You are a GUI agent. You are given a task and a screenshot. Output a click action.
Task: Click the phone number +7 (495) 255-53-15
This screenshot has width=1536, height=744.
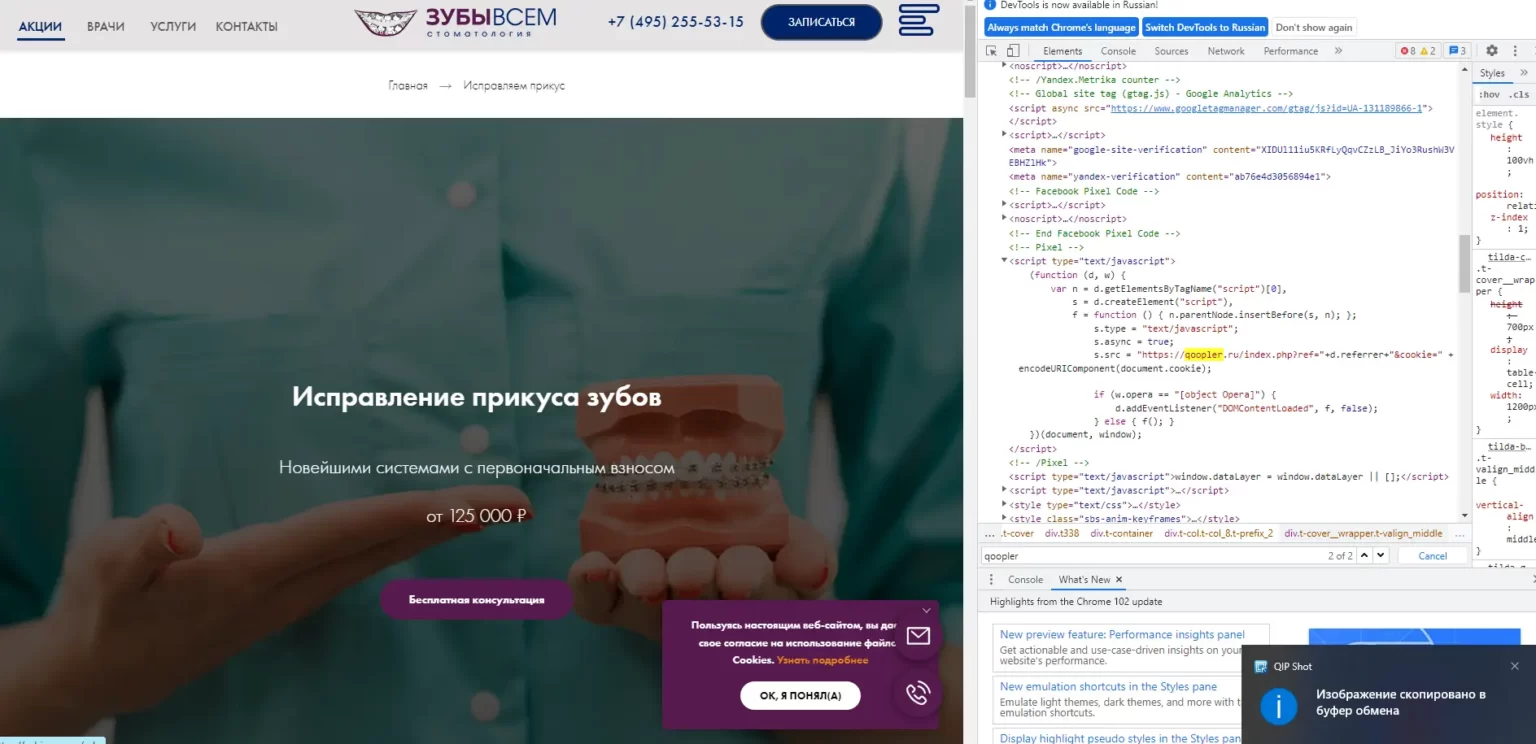pos(676,22)
